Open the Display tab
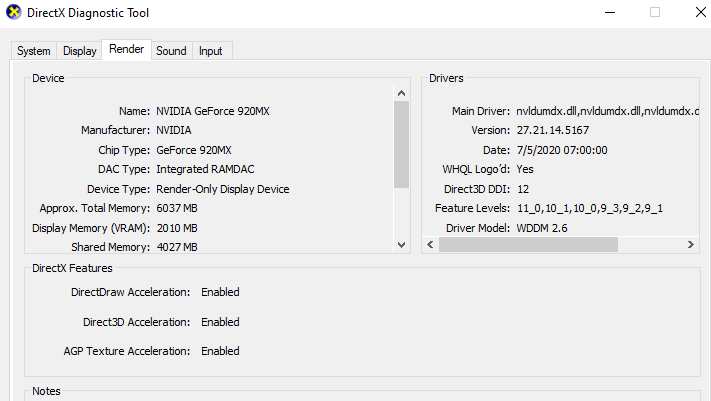The height and width of the screenshot is (401, 711). click(79, 51)
